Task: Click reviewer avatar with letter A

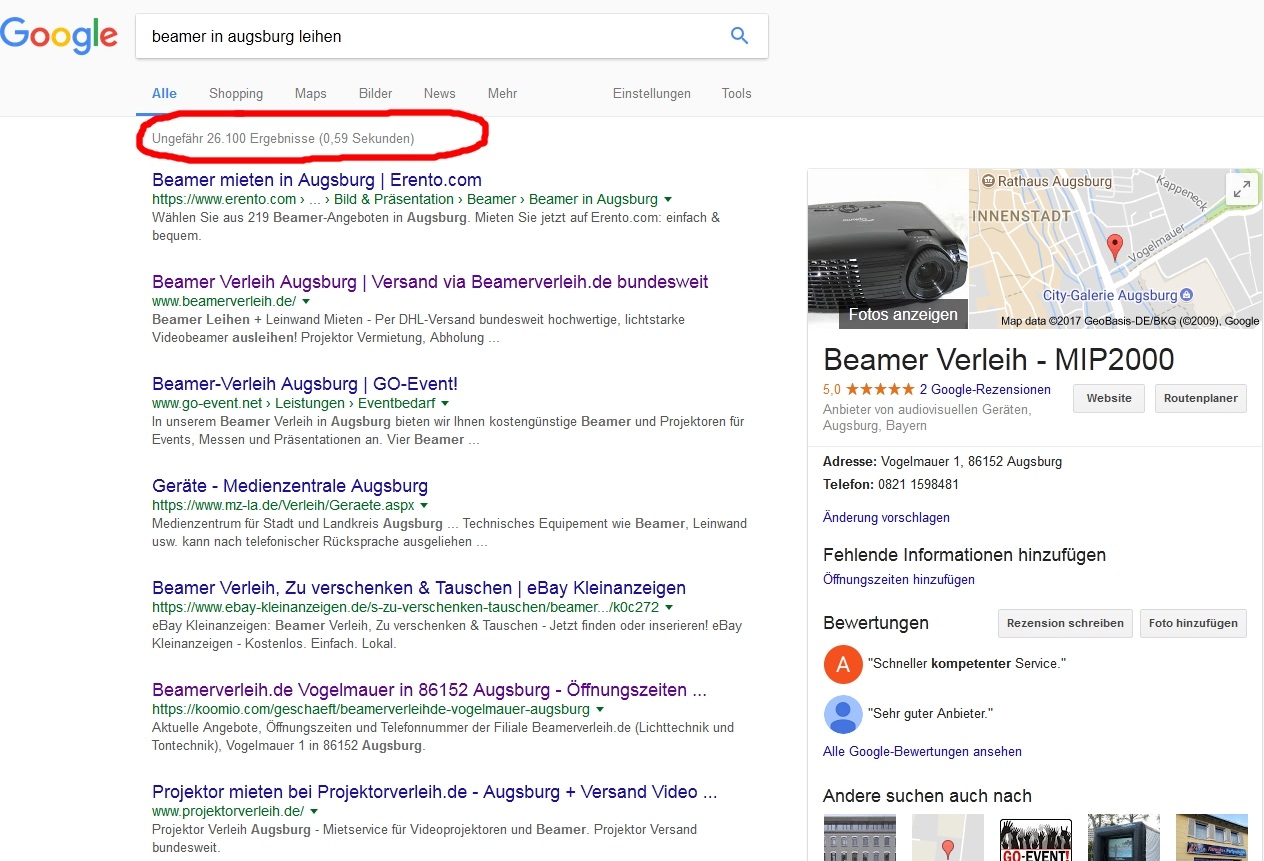Action: (842, 664)
